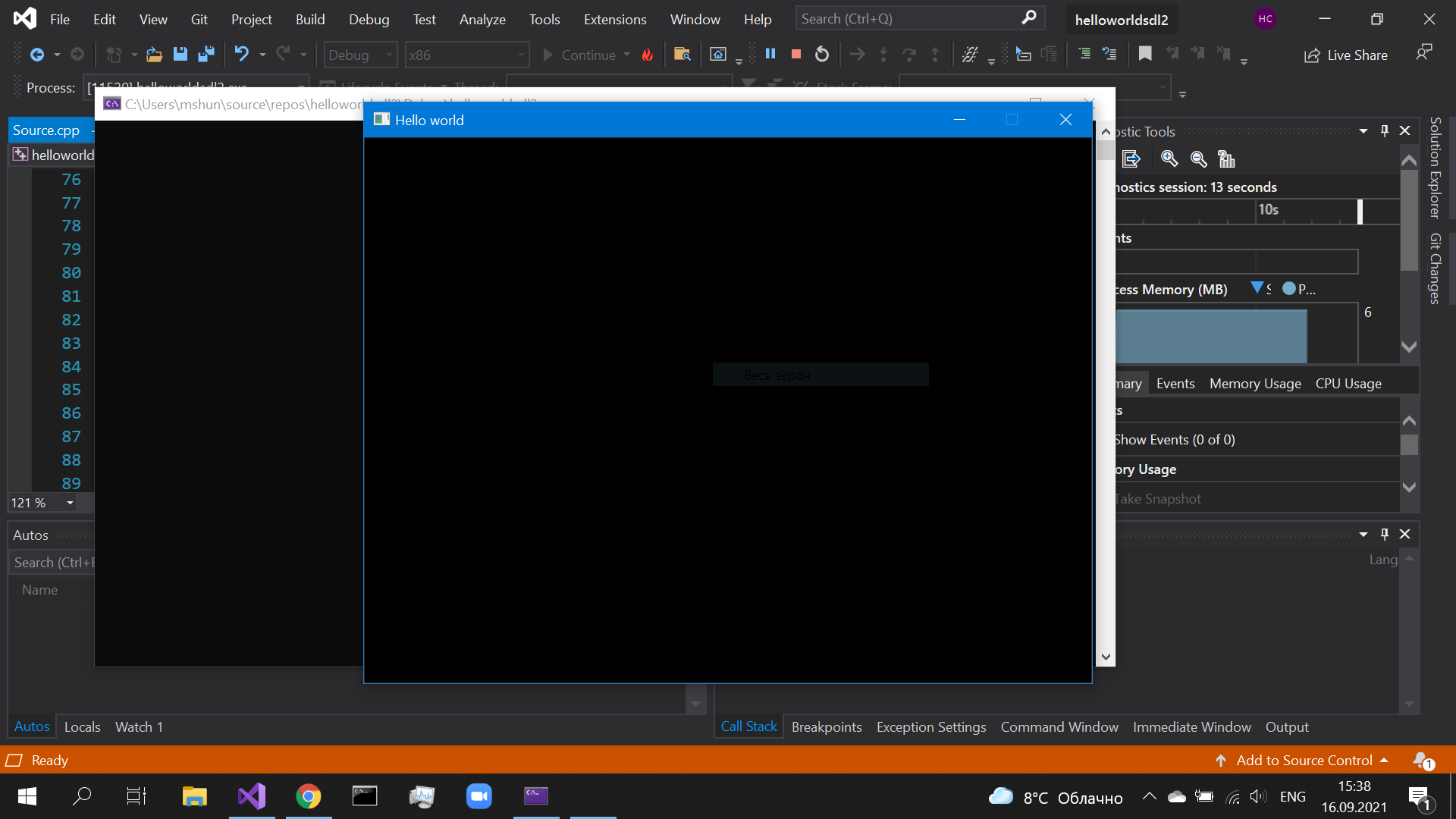Click the Windows Start button
The width and height of the screenshot is (1456, 819).
click(x=27, y=796)
